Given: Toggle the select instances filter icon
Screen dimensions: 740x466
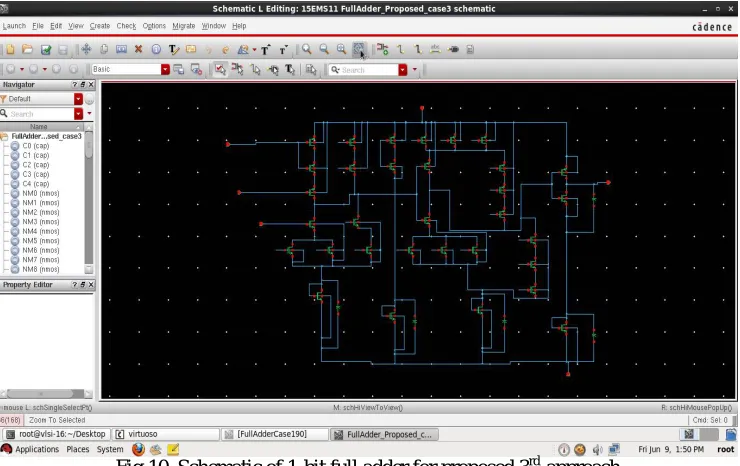Looking at the screenshot, I should [x=237, y=69].
